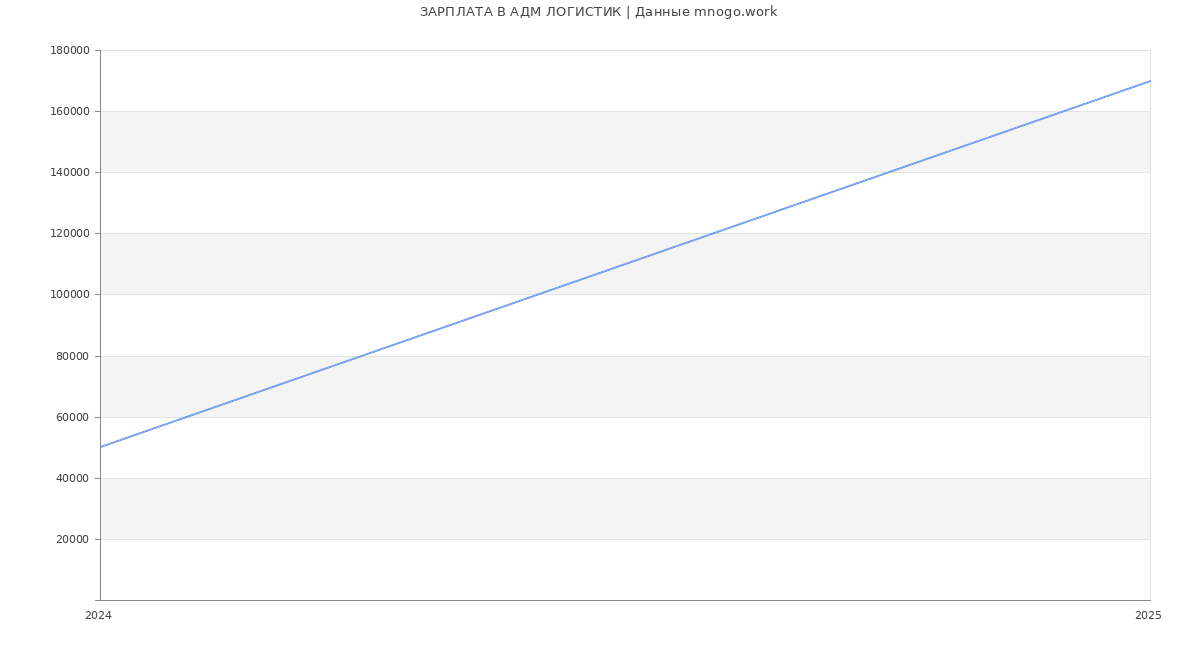
Task: Click the line start point at 2024
Action: (100, 447)
